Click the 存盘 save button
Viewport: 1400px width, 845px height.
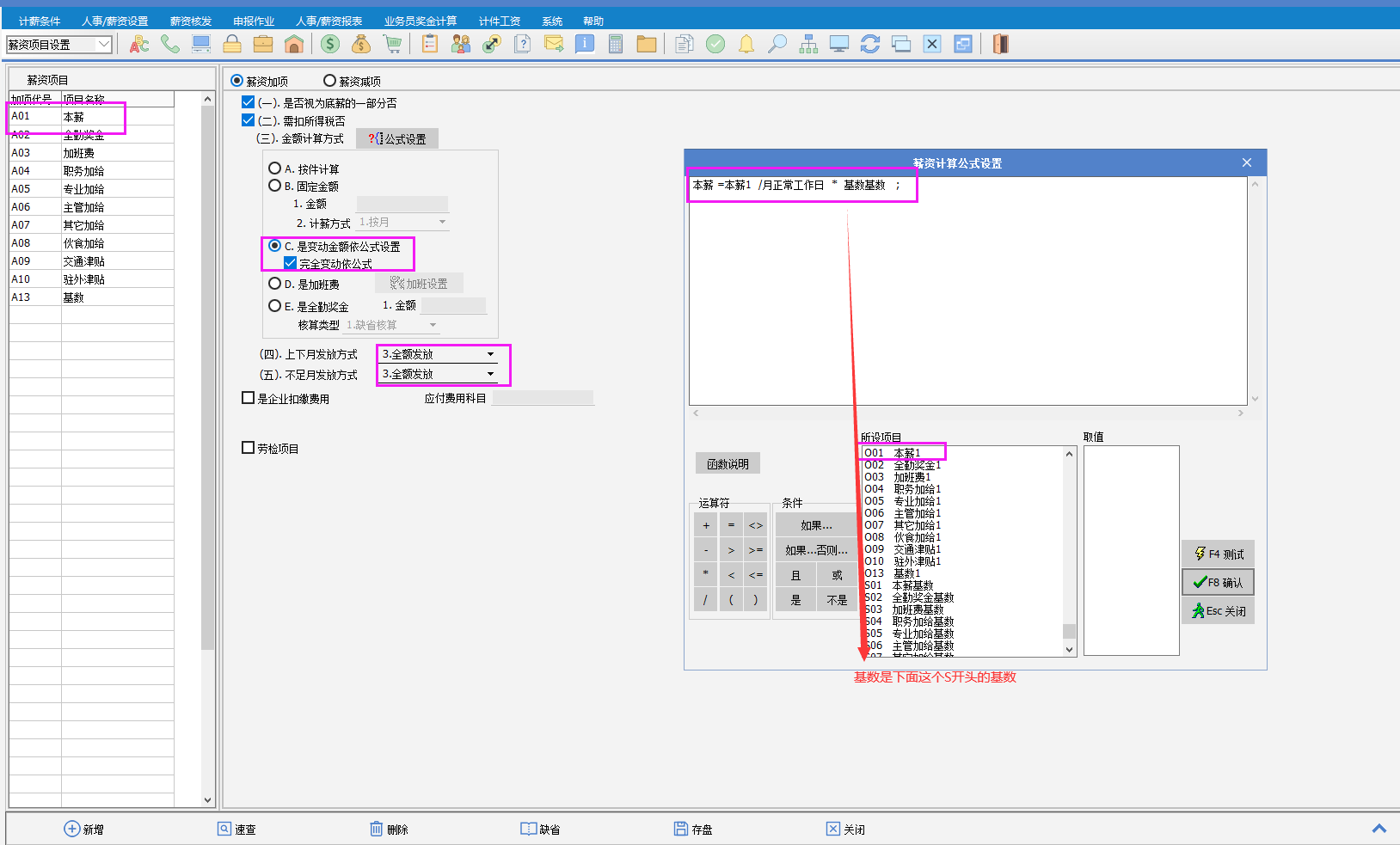point(693,829)
